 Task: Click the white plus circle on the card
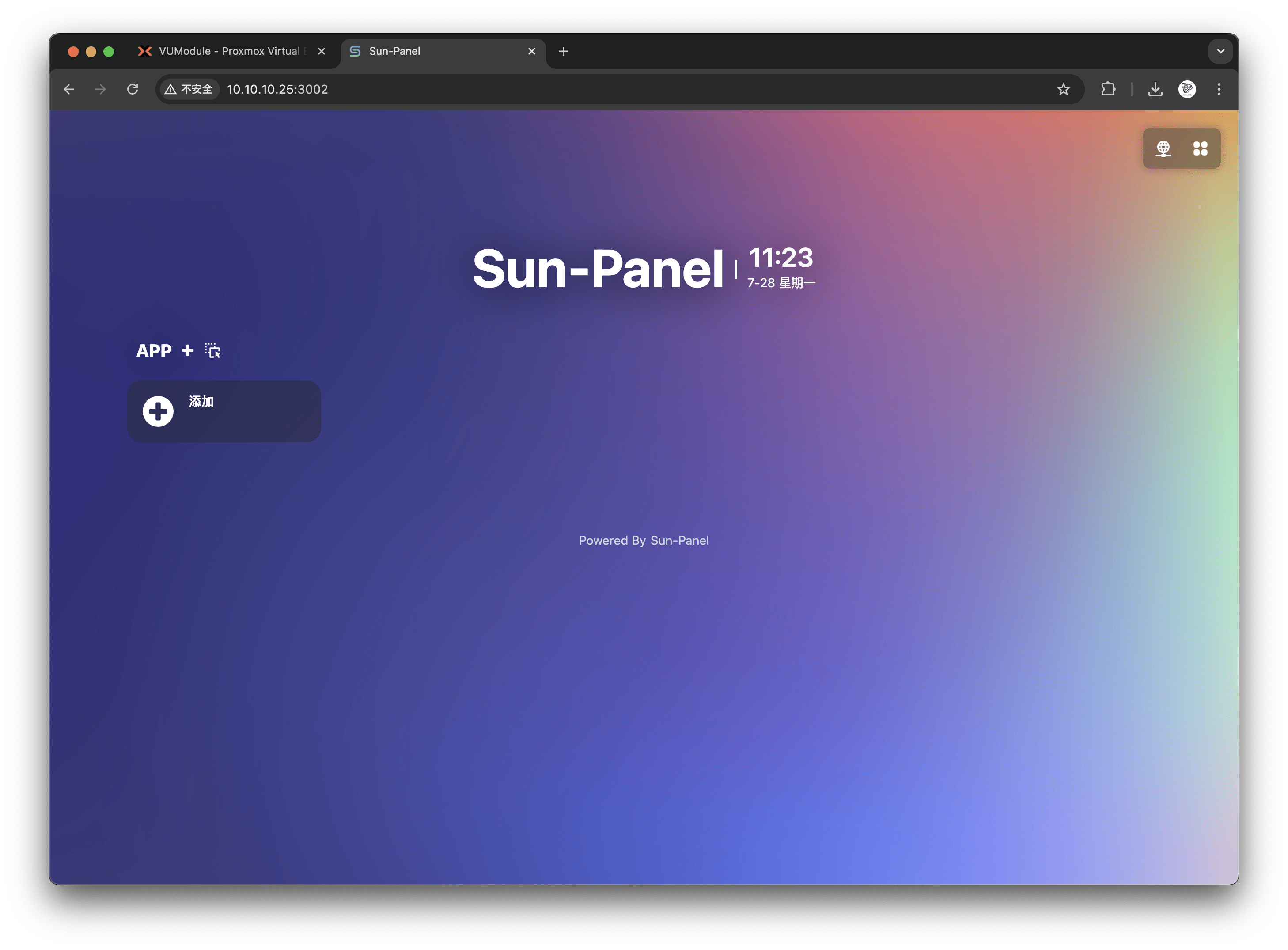[158, 411]
